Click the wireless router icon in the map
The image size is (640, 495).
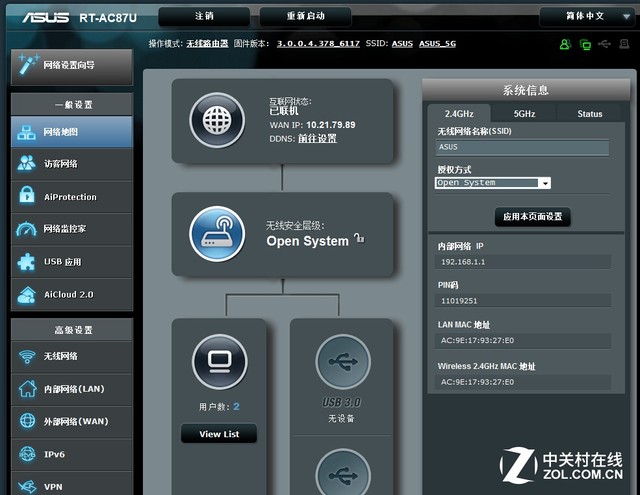pyautogui.click(x=217, y=234)
